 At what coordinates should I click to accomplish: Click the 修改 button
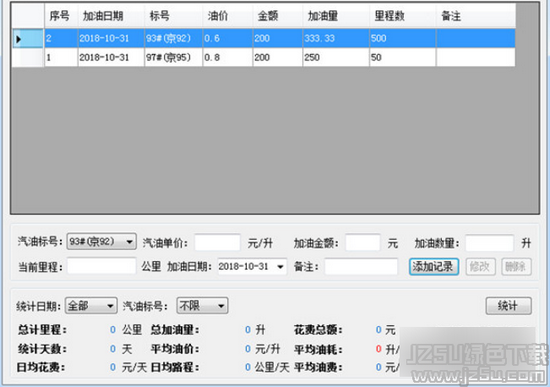click(x=480, y=267)
